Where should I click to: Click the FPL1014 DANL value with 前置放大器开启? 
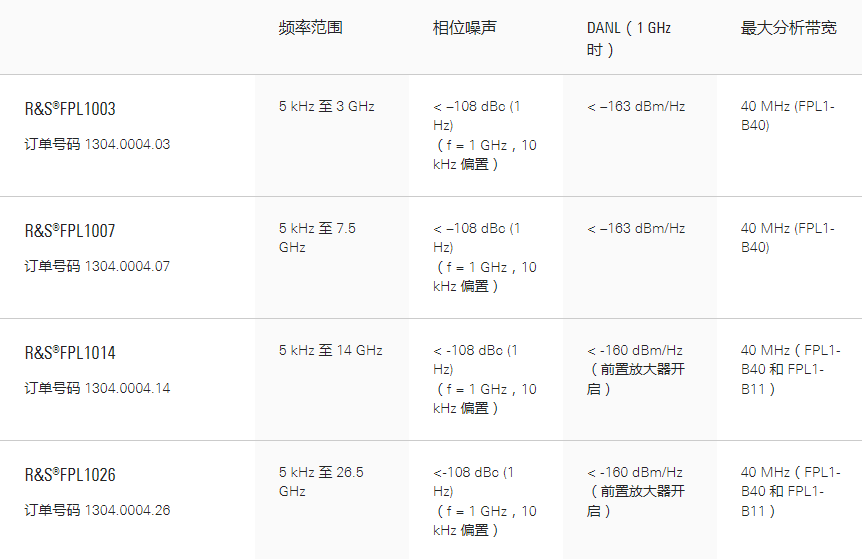(636, 369)
